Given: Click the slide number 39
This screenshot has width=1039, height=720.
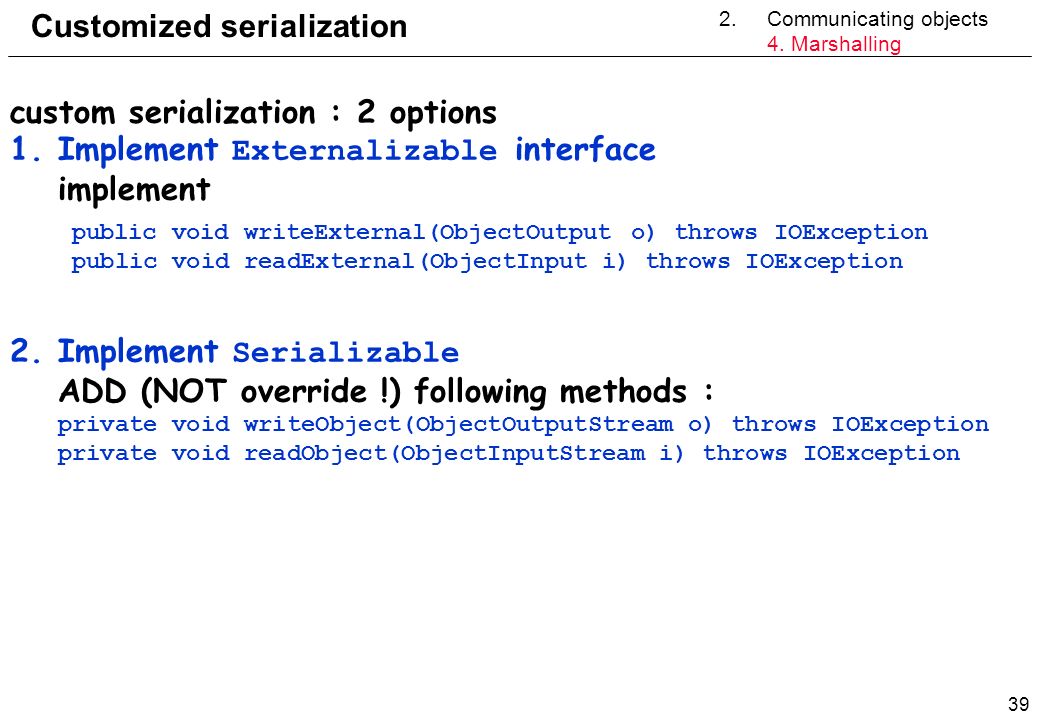Looking at the screenshot, I should [x=1018, y=703].
